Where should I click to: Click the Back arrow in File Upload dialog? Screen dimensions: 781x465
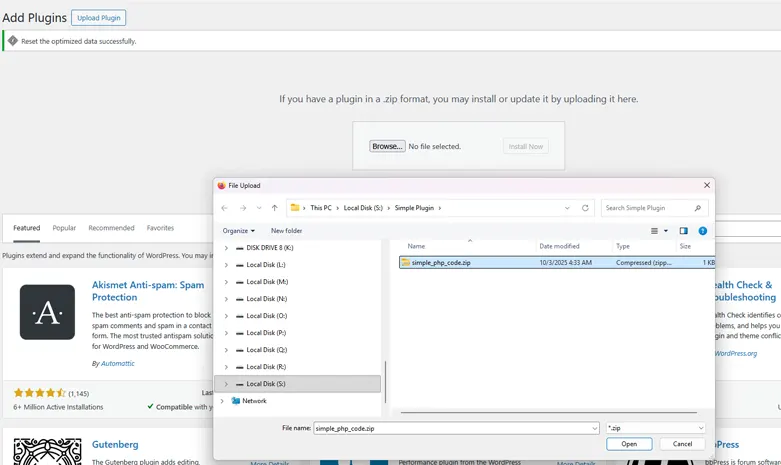224,208
